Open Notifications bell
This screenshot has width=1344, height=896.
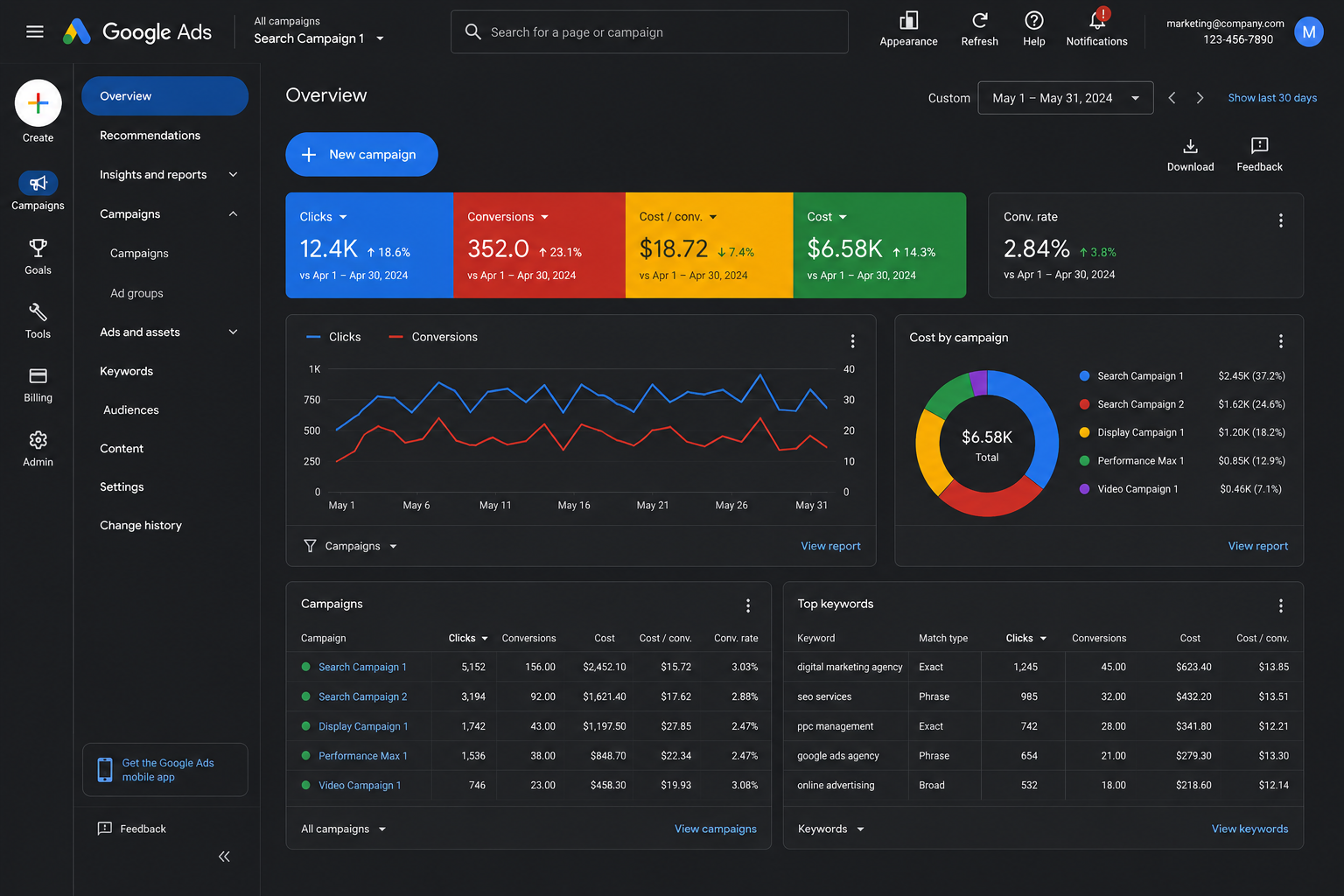(1096, 20)
